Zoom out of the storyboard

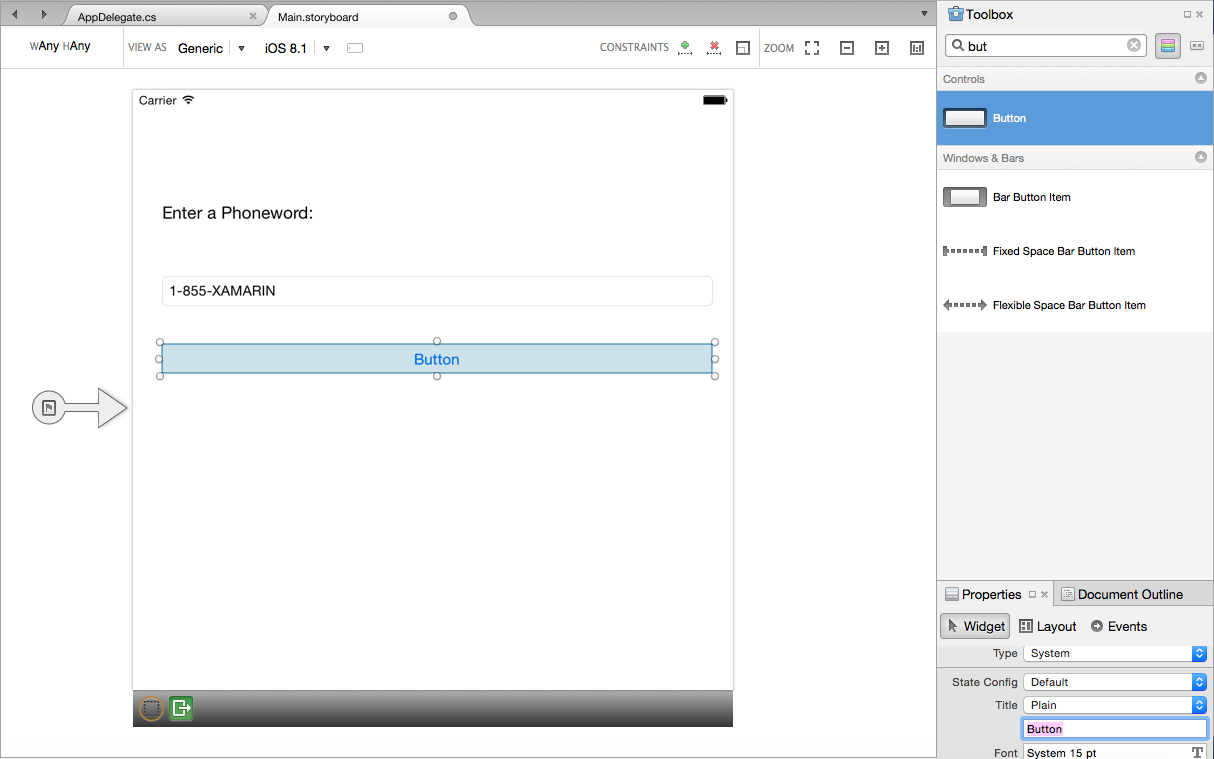[847, 48]
